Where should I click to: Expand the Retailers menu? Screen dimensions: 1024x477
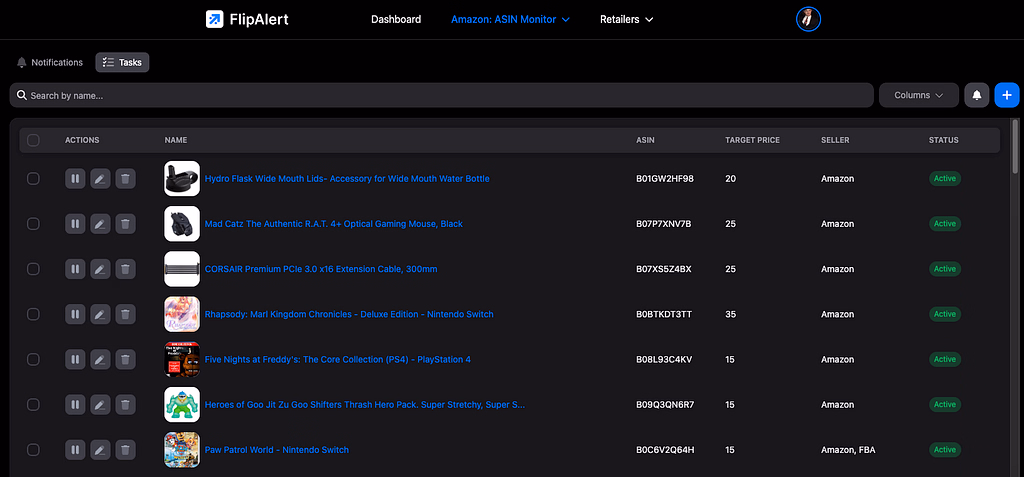pos(626,20)
